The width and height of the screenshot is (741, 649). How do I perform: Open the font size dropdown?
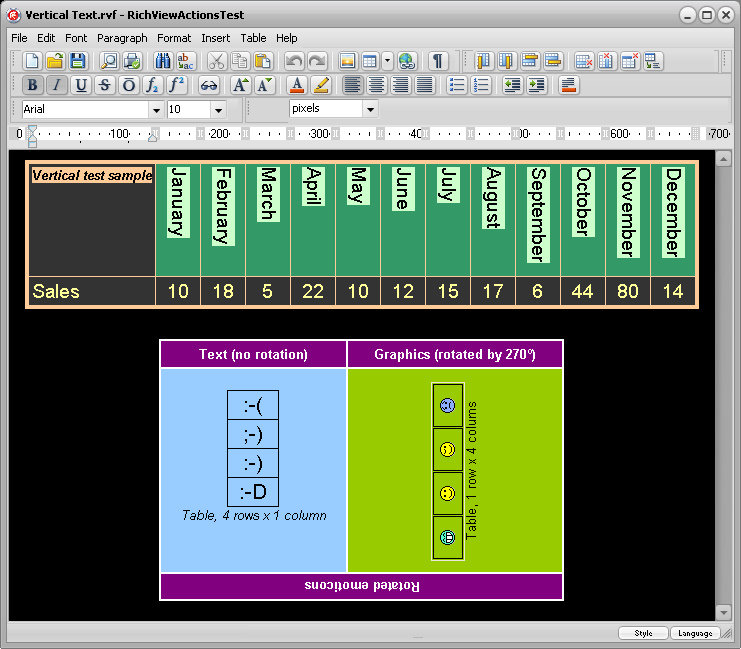coord(218,109)
